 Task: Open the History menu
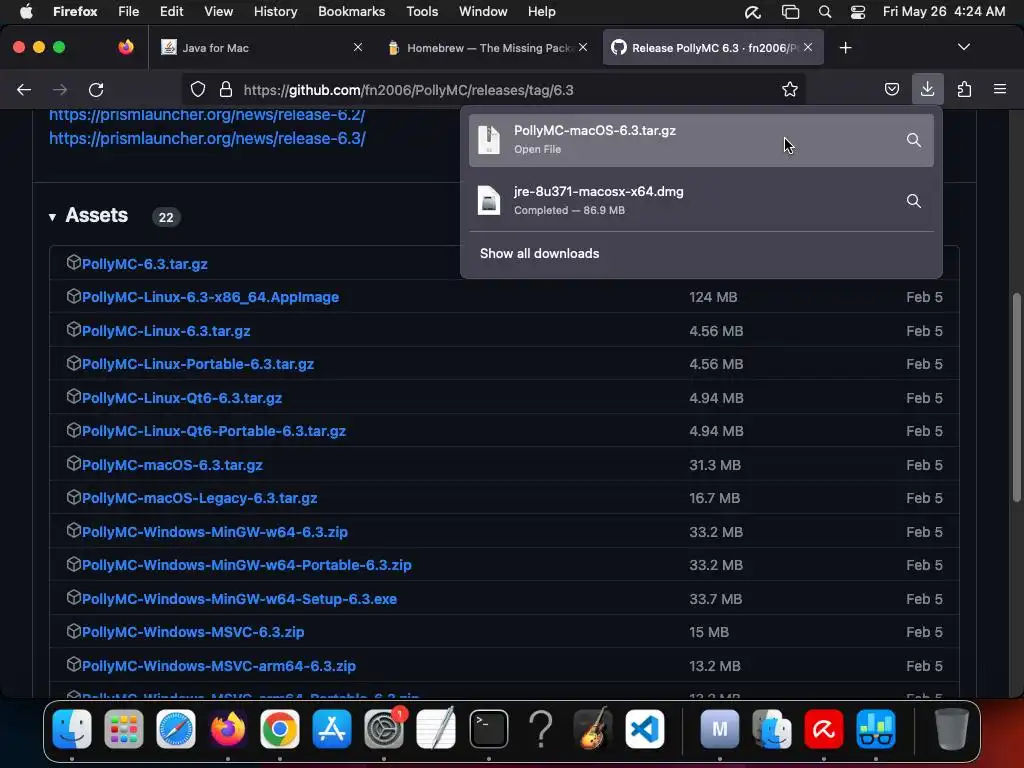275,12
